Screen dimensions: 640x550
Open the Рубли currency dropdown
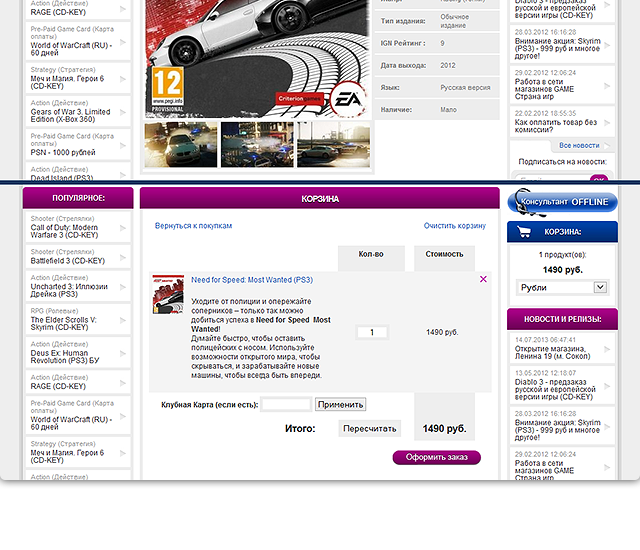coord(562,287)
